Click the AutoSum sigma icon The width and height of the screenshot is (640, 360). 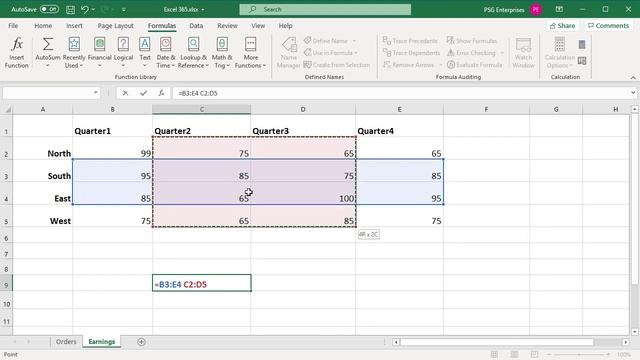pyautogui.click(x=48, y=44)
